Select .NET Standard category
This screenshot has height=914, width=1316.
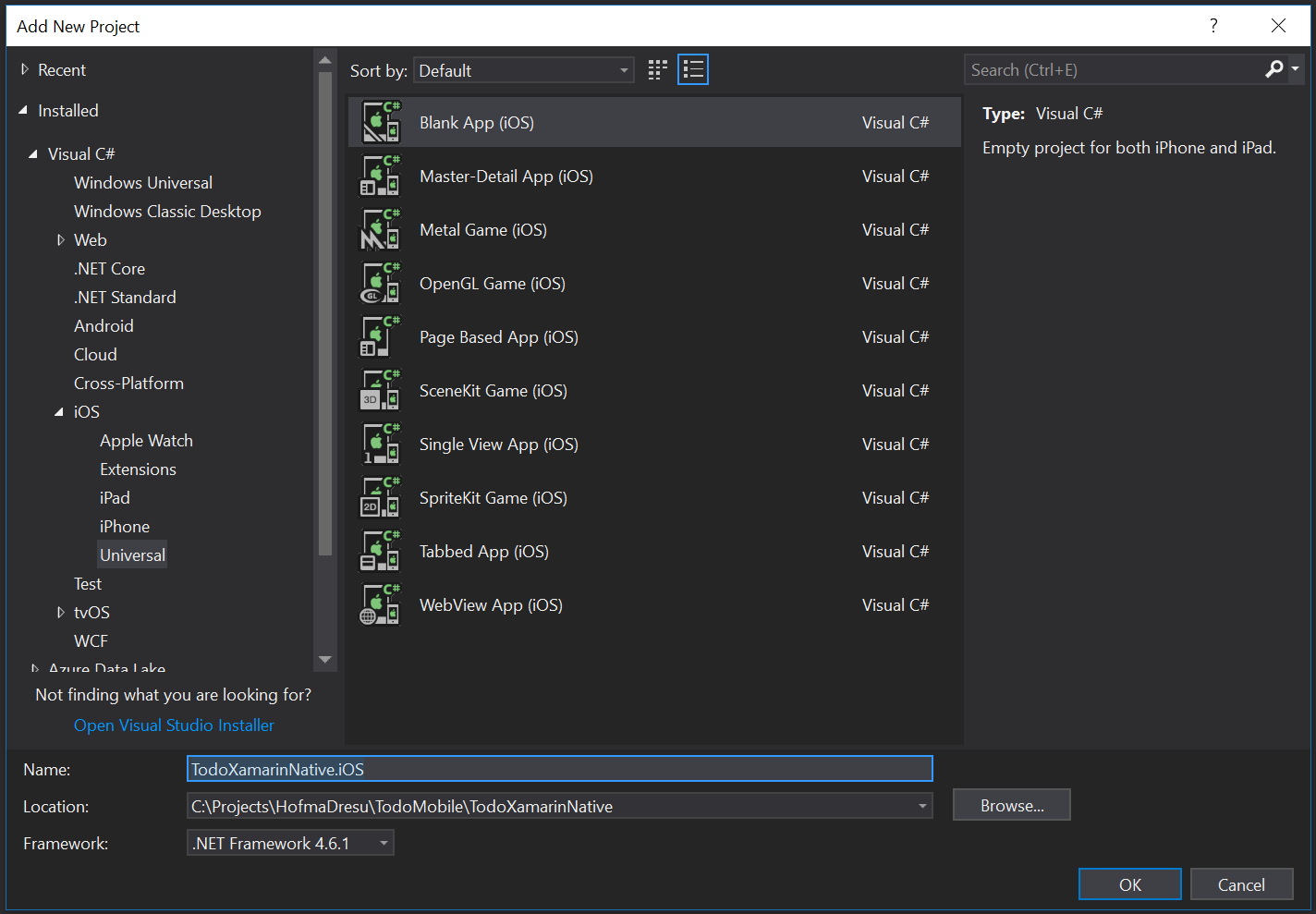[x=125, y=298]
